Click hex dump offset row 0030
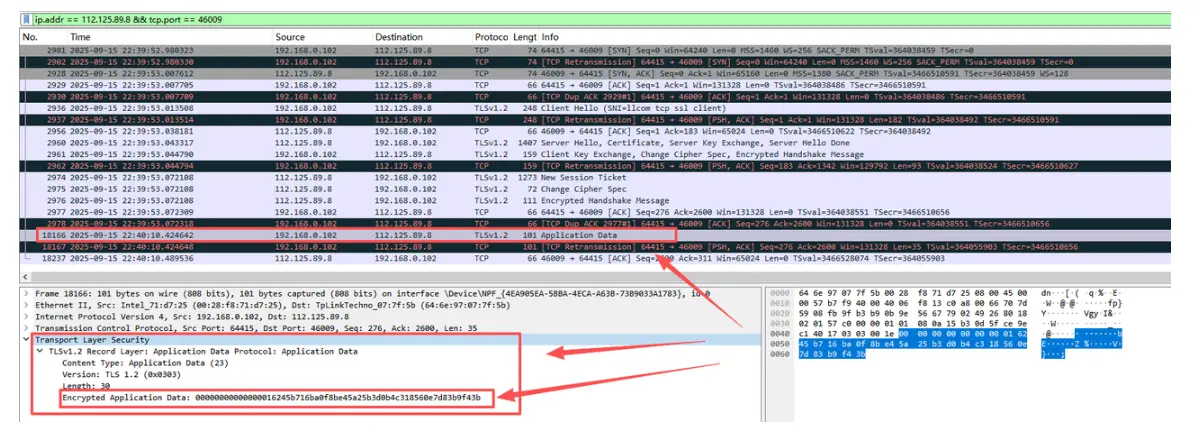The height and width of the screenshot is (448, 1197). click(779, 324)
